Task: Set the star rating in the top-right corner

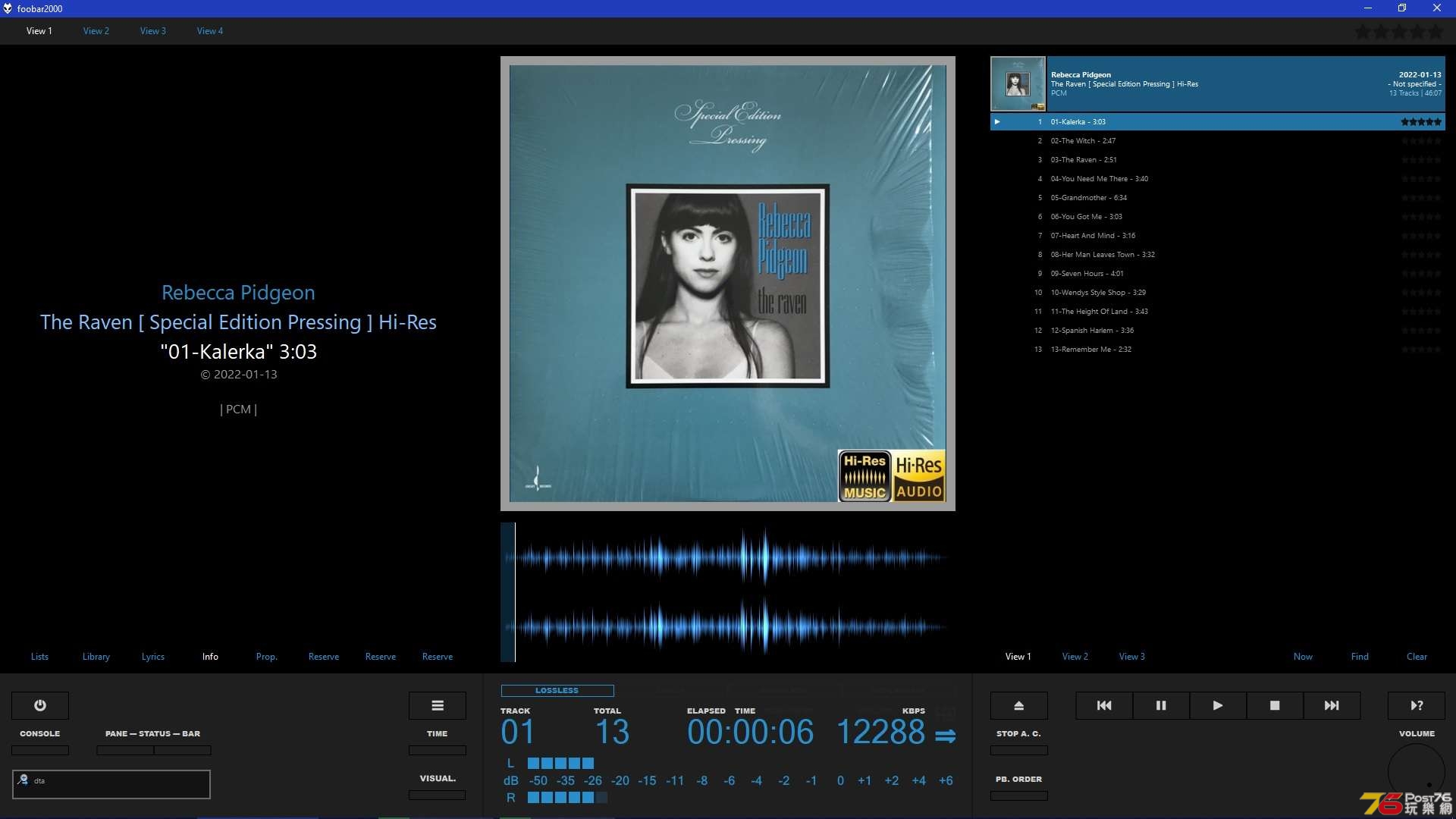Action: (x=1399, y=32)
